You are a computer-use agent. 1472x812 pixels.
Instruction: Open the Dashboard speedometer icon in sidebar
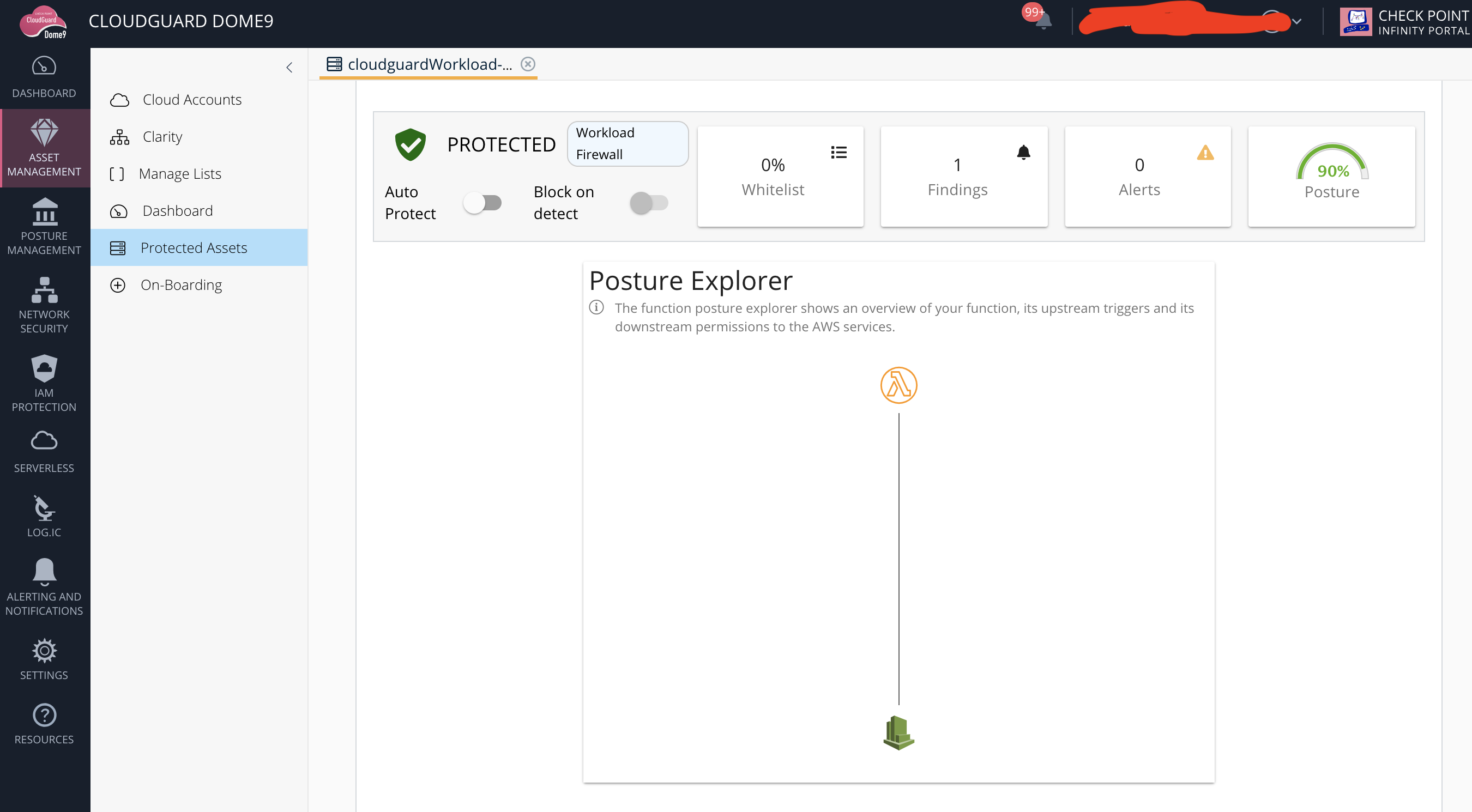44,66
